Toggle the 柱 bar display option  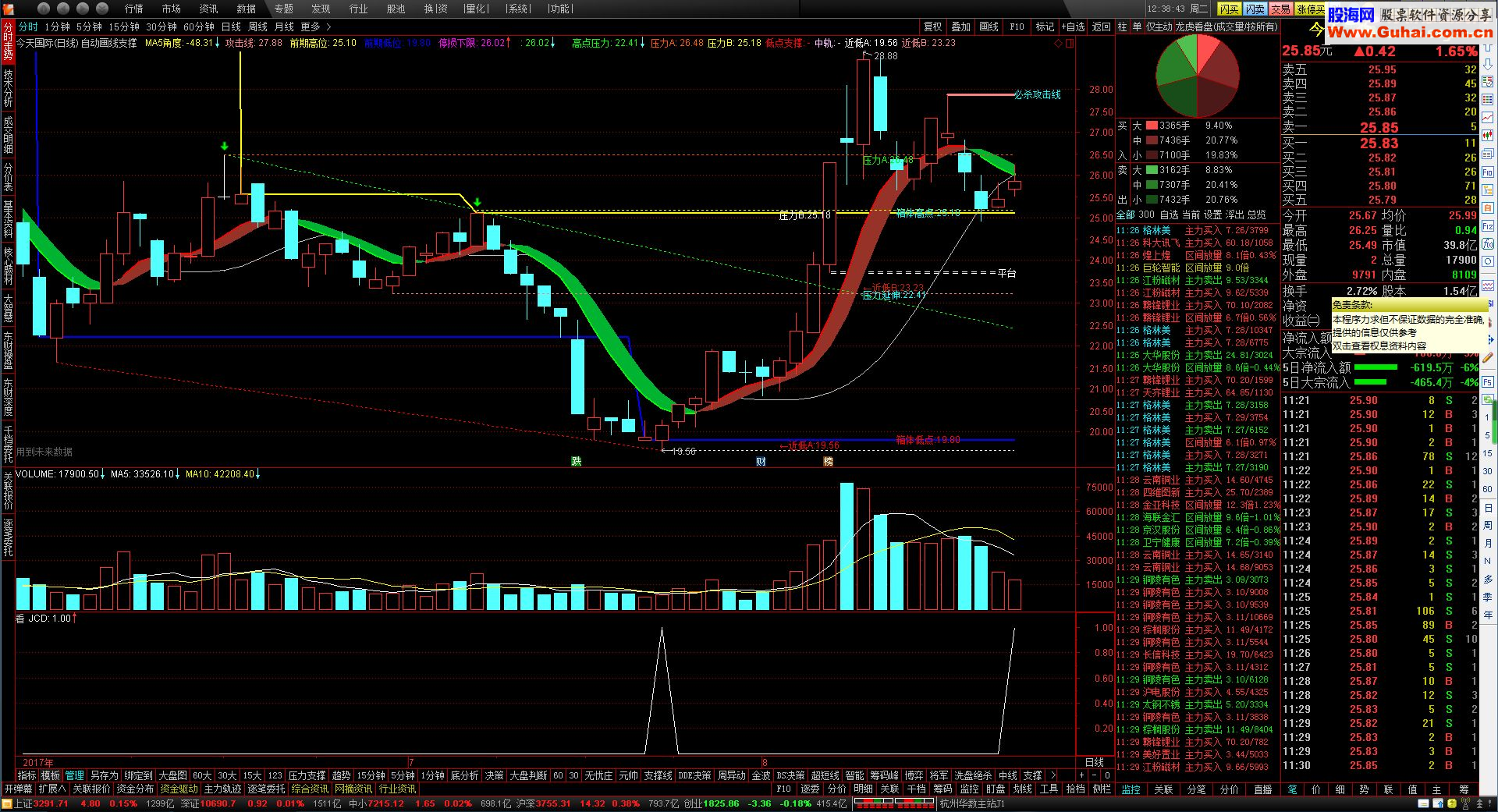[1122, 27]
